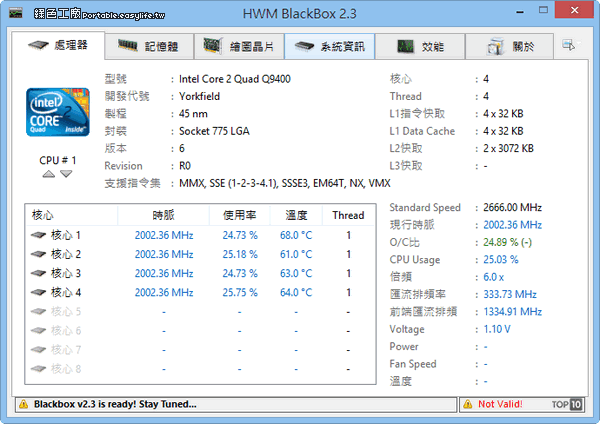Click the O/C比 value 24.89 % (-)
This screenshot has height=424, width=600.
coord(507,242)
